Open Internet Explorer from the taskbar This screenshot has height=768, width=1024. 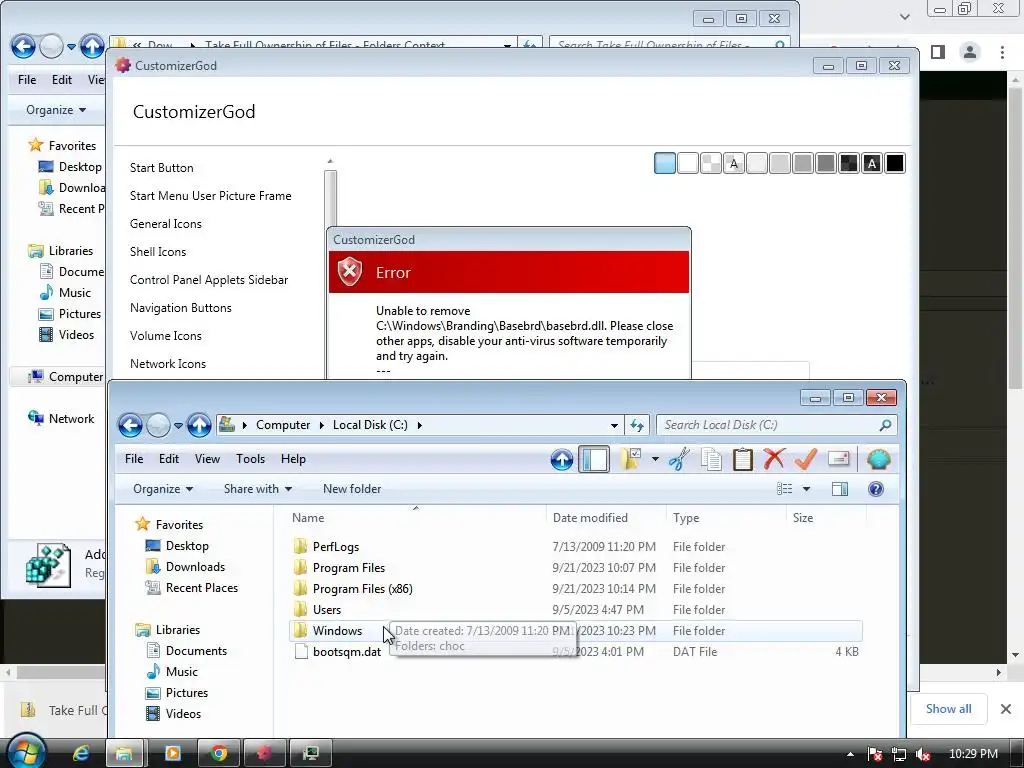tap(81, 754)
